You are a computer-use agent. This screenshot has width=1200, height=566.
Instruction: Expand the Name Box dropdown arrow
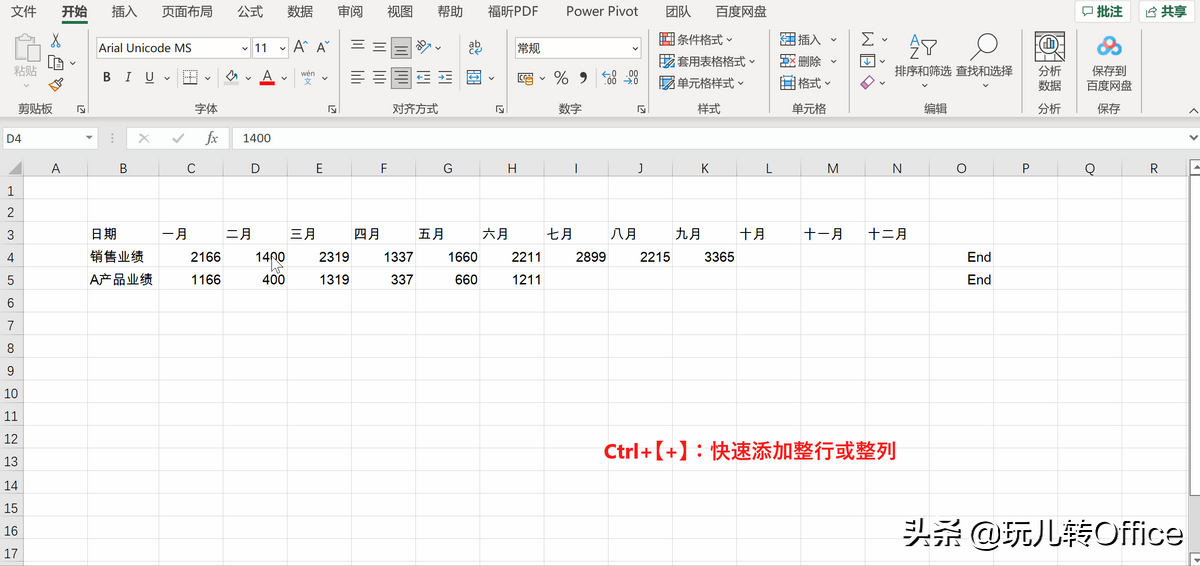pyautogui.click(x=89, y=138)
